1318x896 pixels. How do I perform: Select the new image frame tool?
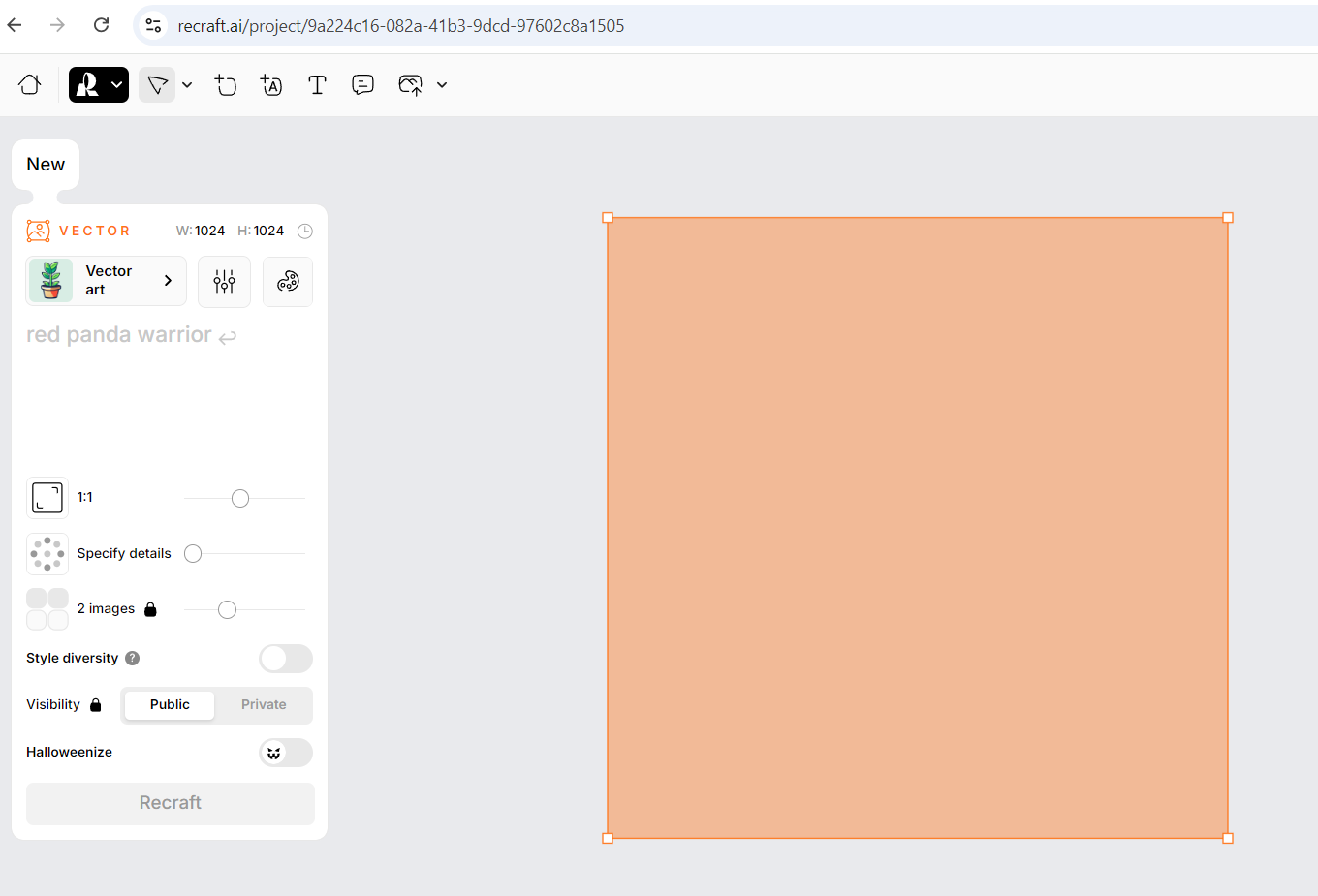(x=226, y=85)
